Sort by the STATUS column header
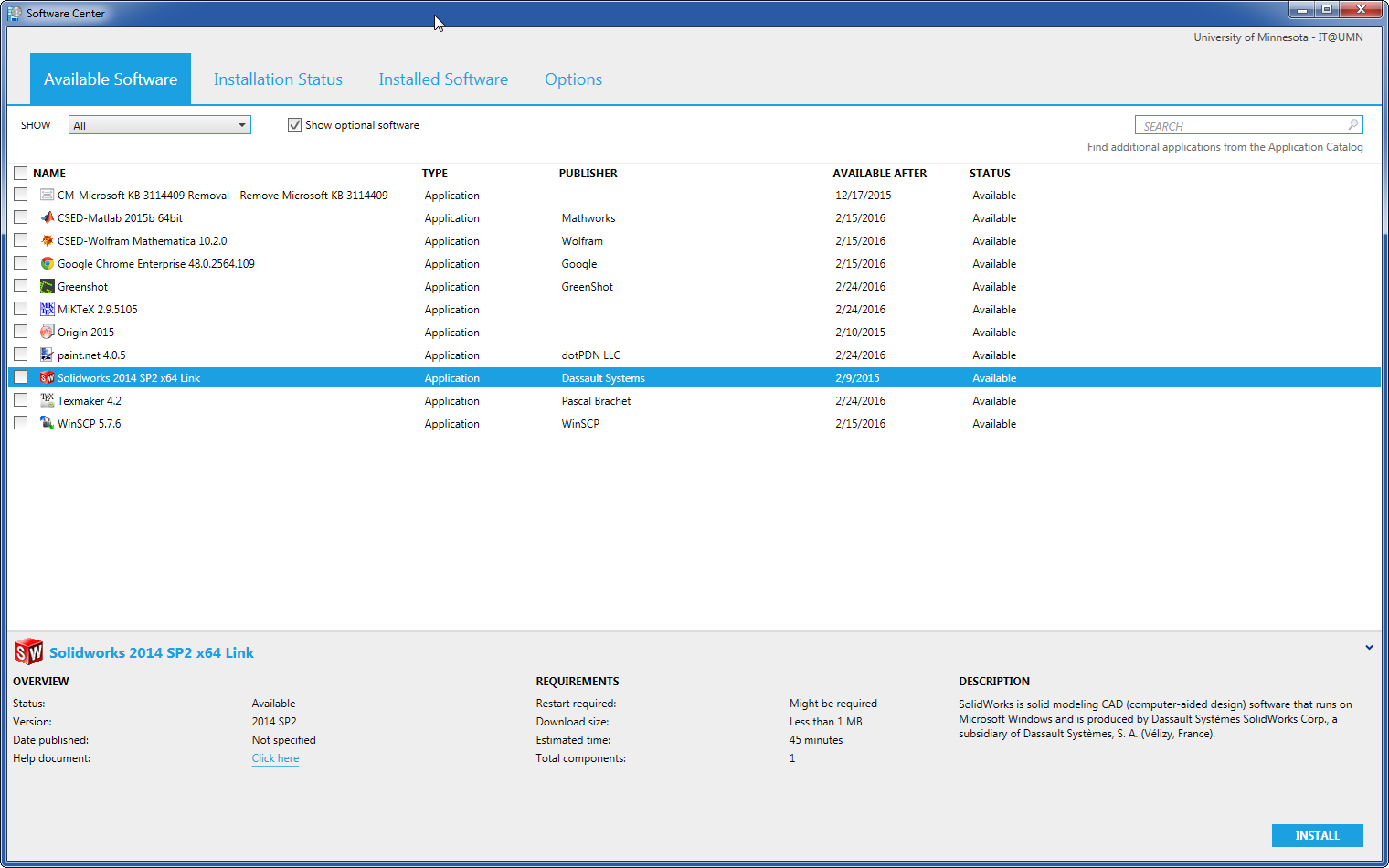 click(x=990, y=173)
